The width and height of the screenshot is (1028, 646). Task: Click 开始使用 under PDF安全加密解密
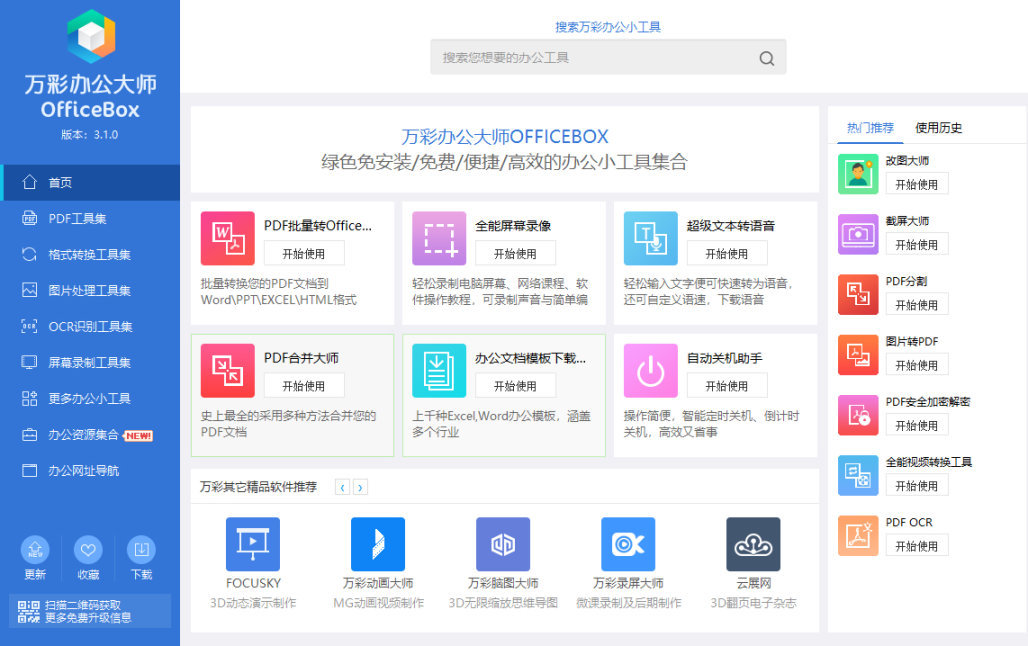(x=917, y=426)
